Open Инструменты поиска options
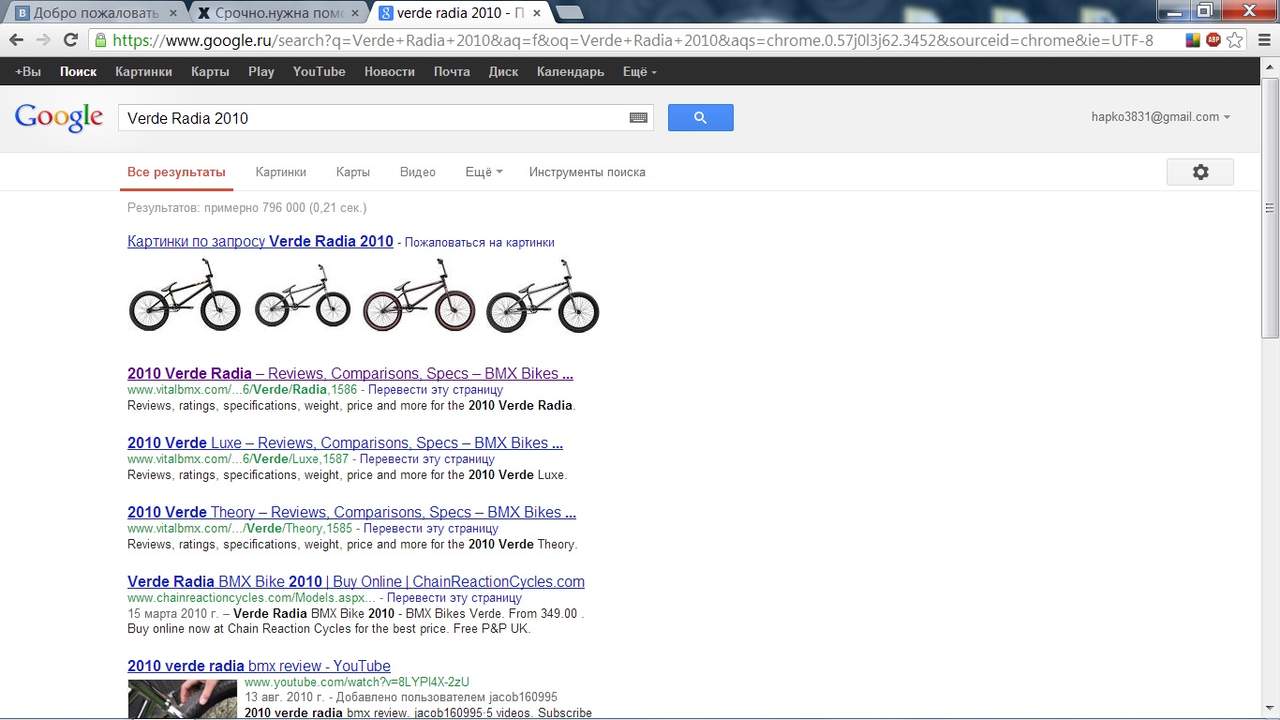The height and width of the screenshot is (720, 1280). (587, 172)
